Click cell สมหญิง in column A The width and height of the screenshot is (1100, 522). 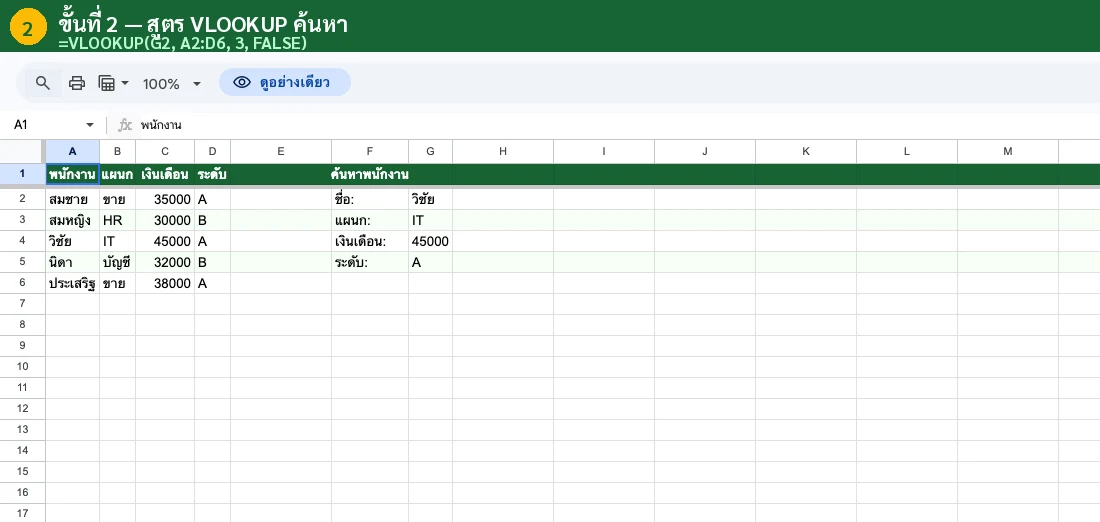coord(72,220)
